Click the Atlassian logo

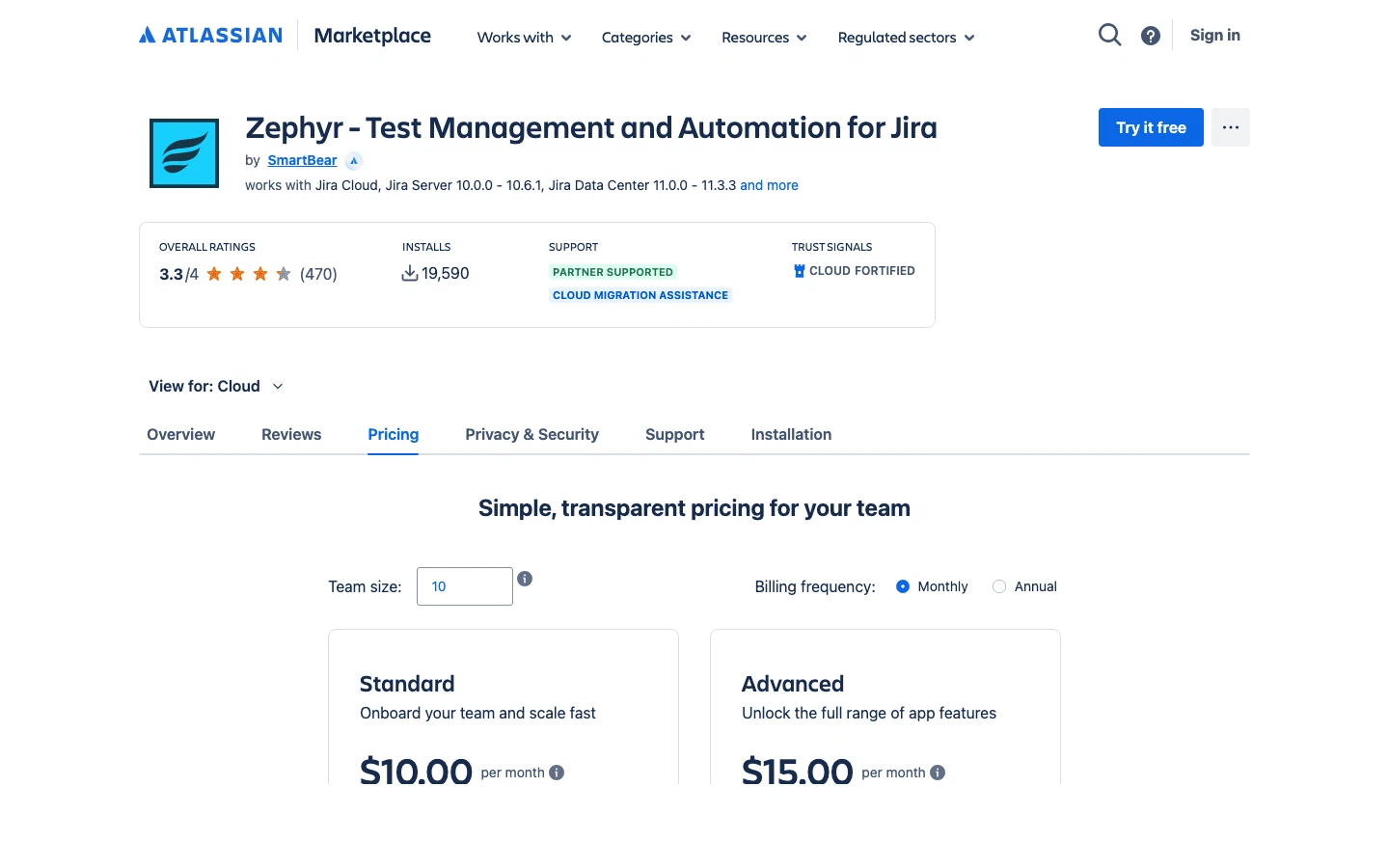pyautogui.click(x=210, y=36)
